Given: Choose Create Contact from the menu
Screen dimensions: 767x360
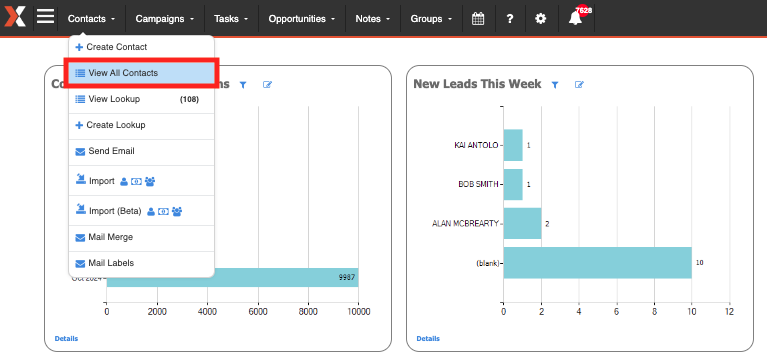Looking at the screenshot, I should click(141, 47).
